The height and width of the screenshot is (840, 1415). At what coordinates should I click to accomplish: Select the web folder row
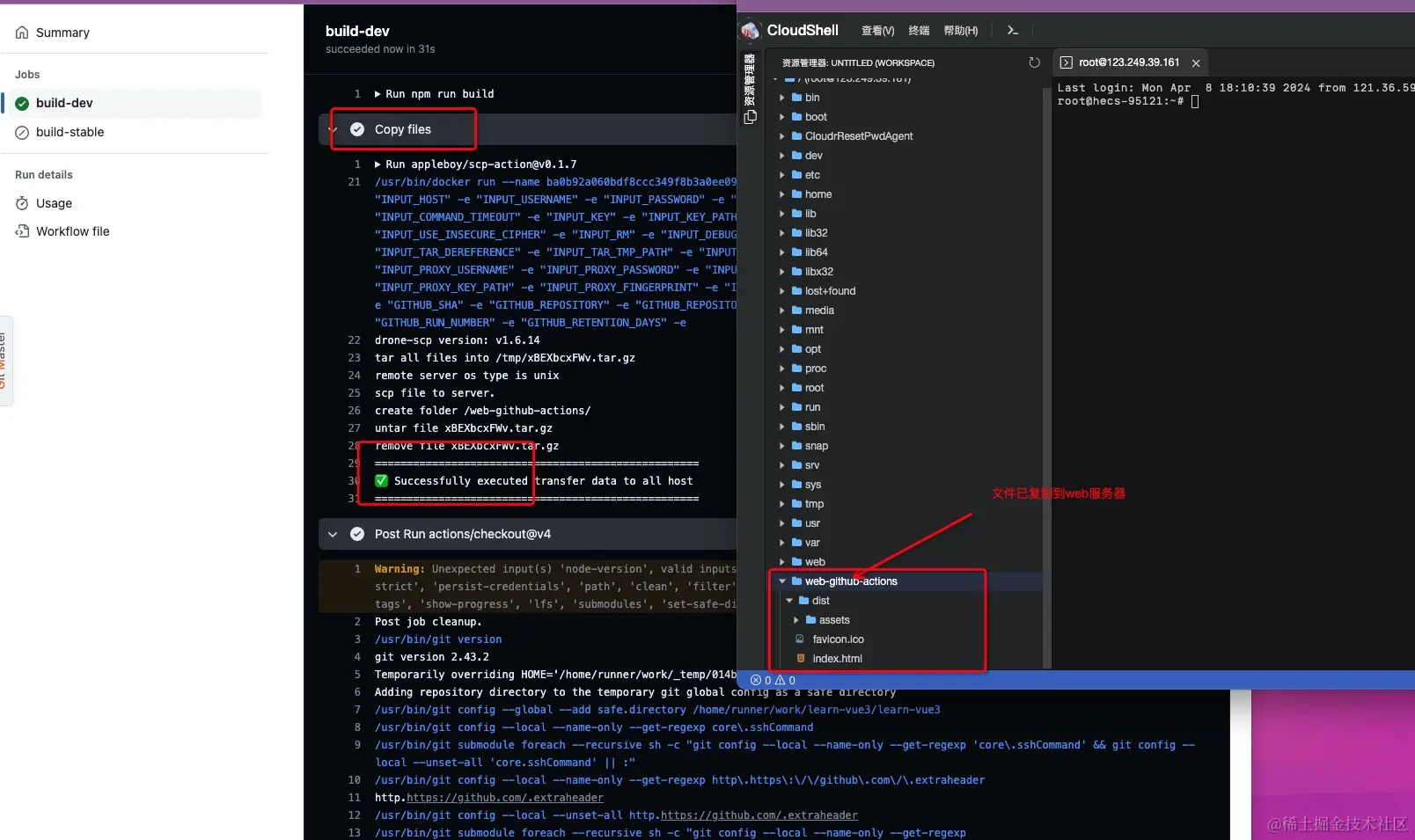(906, 562)
